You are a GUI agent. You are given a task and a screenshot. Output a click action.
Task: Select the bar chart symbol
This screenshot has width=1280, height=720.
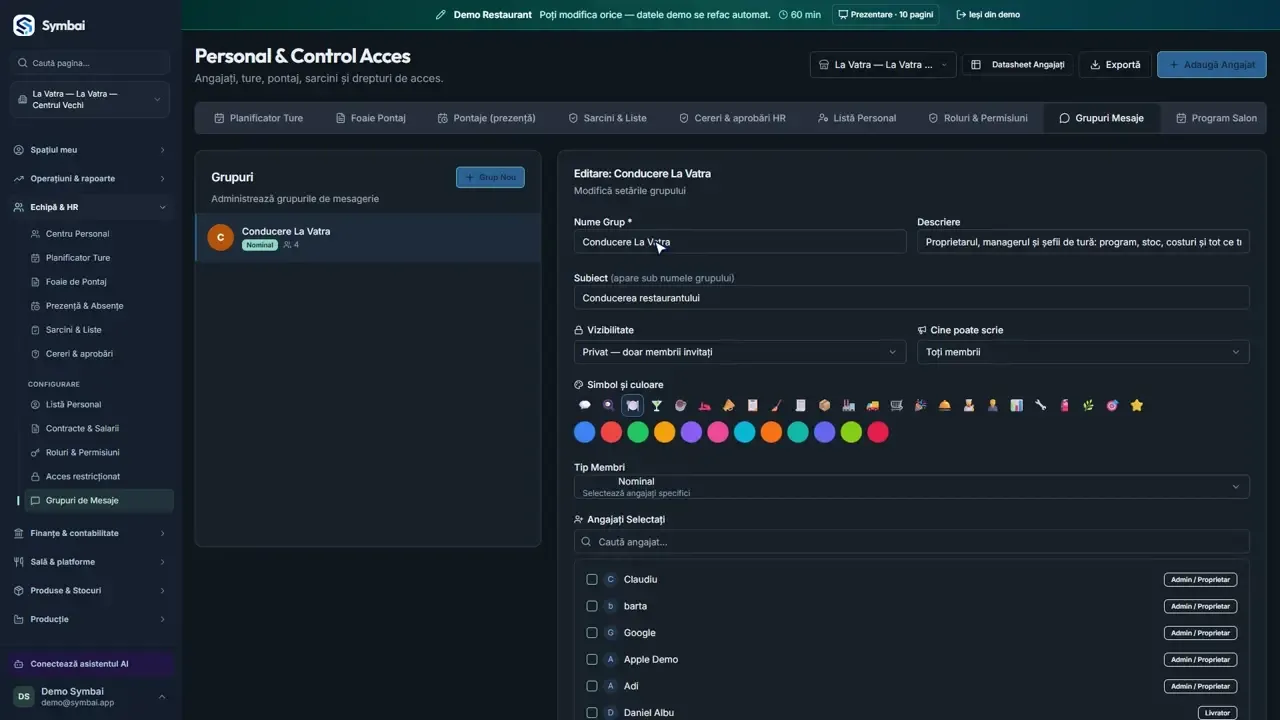tap(1016, 405)
